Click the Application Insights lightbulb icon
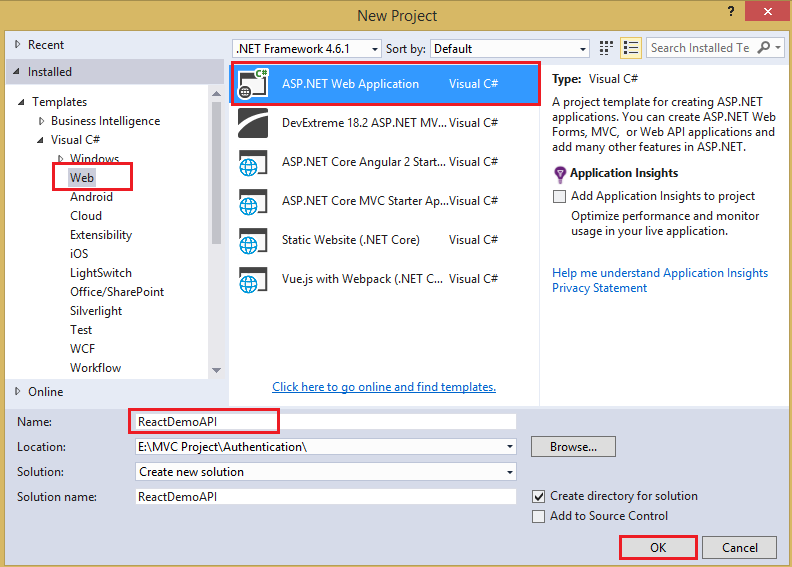 tap(560, 174)
